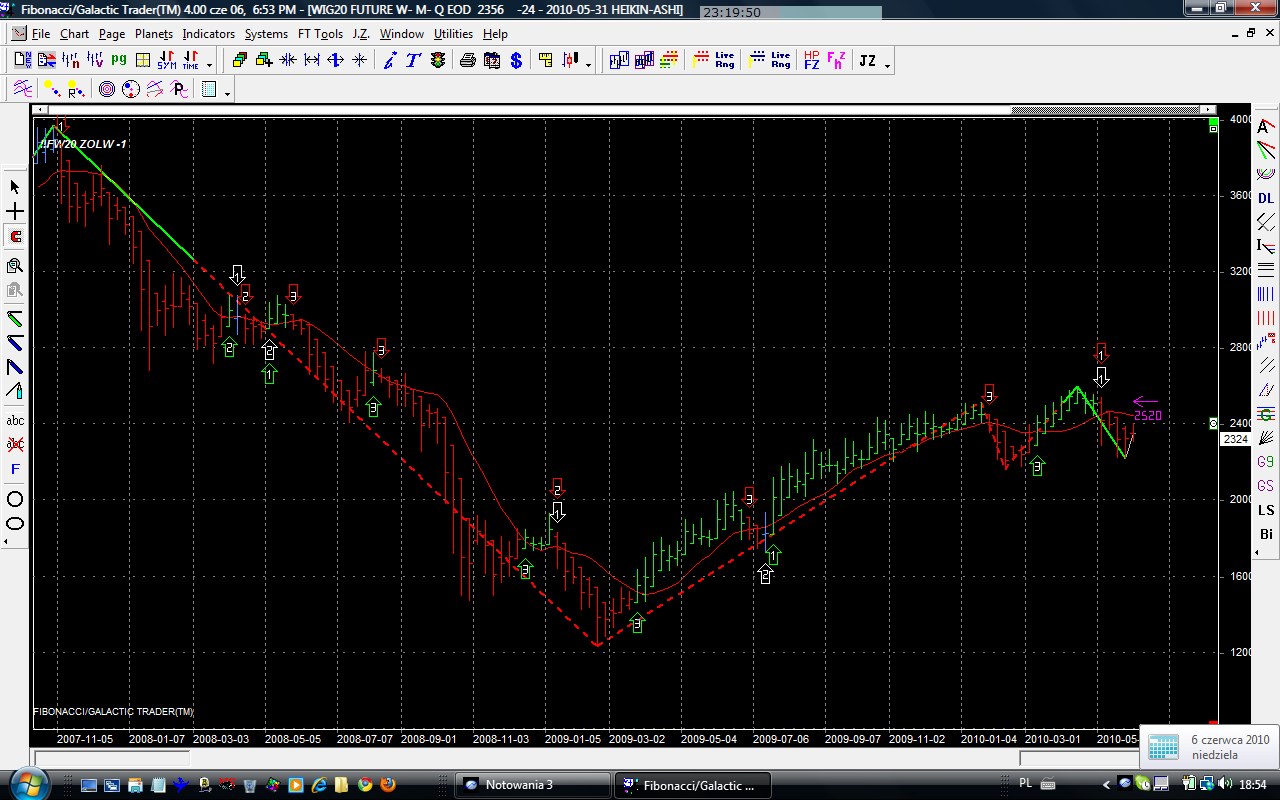Click the blue dollar sign icon

tap(516, 61)
